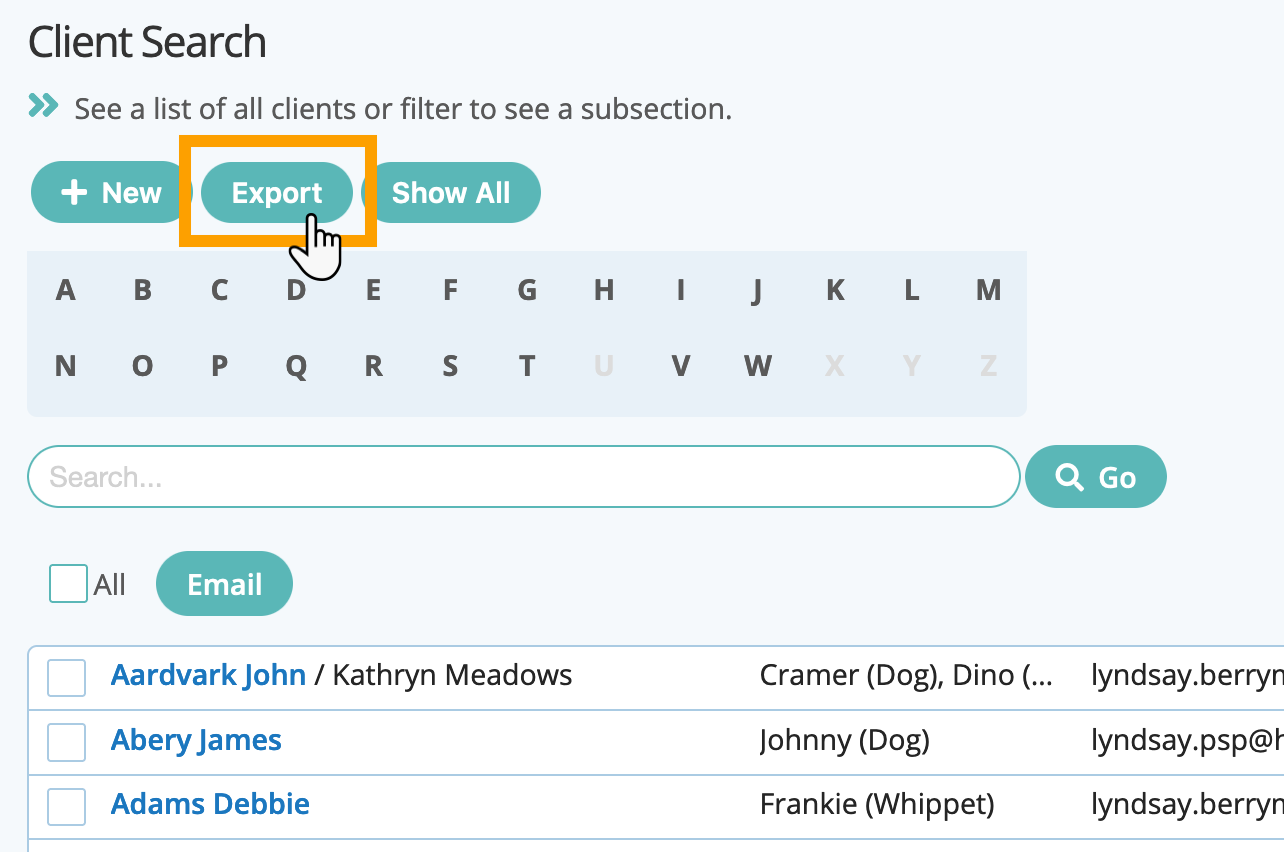The height and width of the screenshot is (852, 1284).
Task: Filter clients by letter M
Action: point(988,290)
